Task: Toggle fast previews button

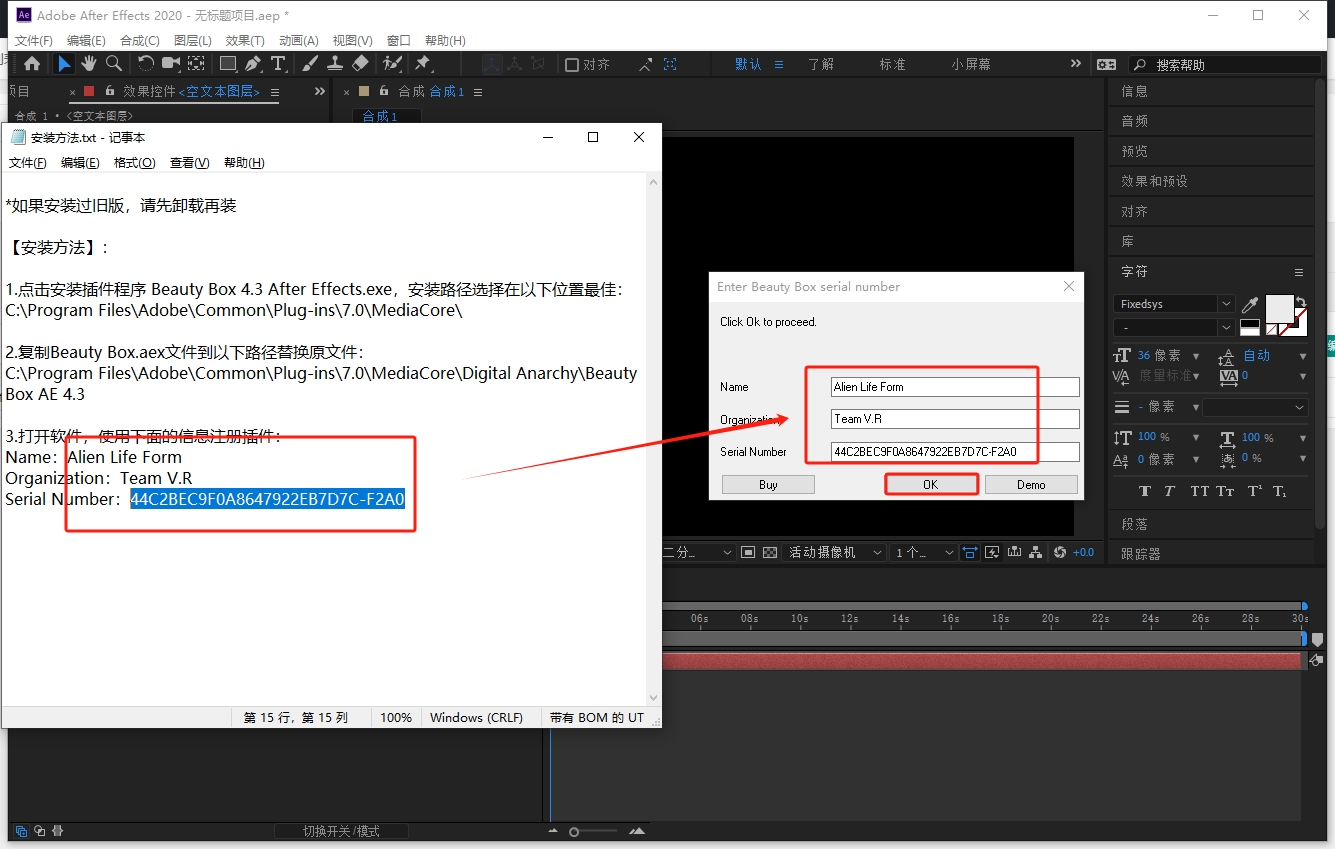Action: pyautogui.click(x=992, y=552)
